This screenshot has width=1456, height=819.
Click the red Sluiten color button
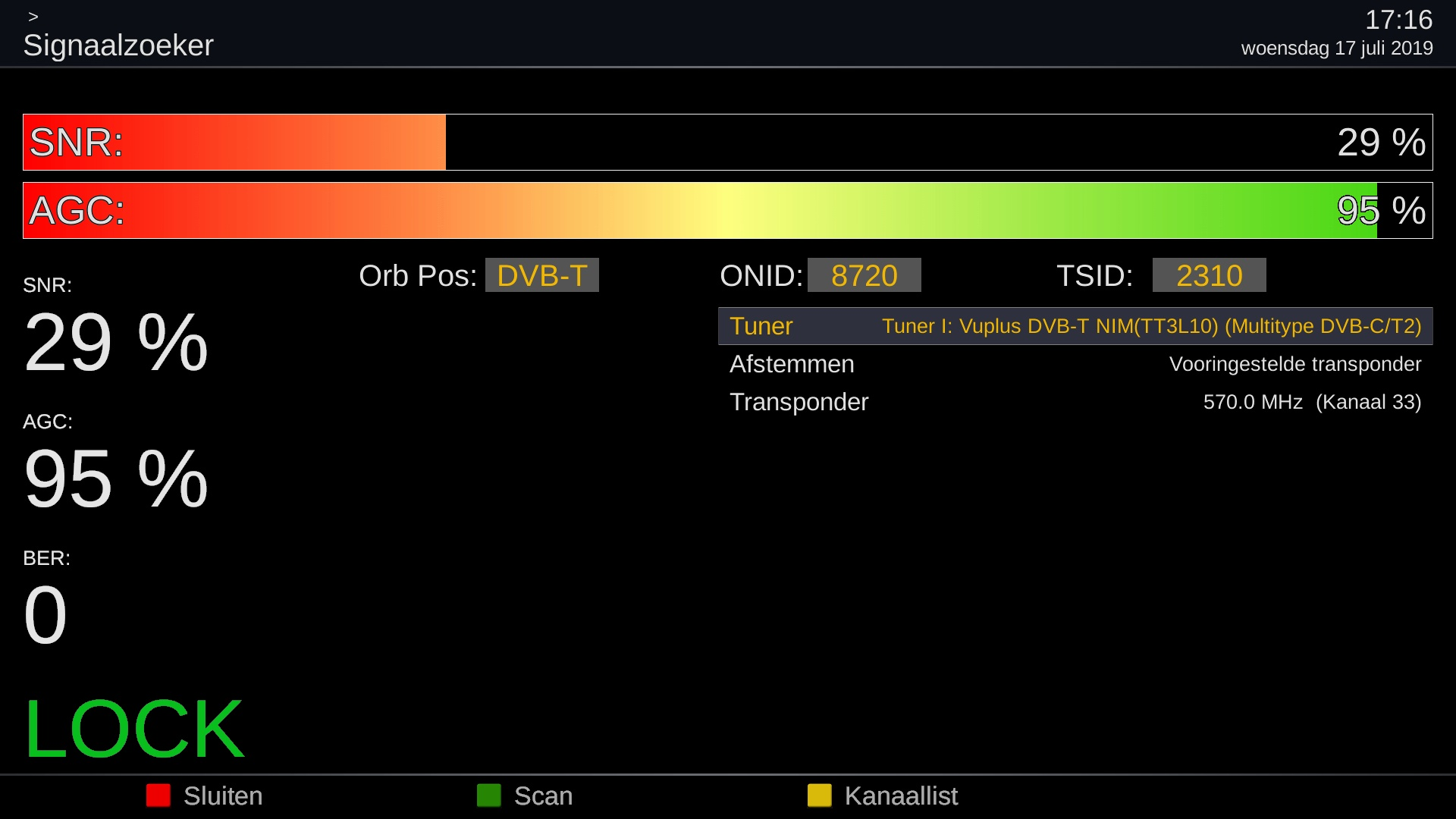pos(158,795)
